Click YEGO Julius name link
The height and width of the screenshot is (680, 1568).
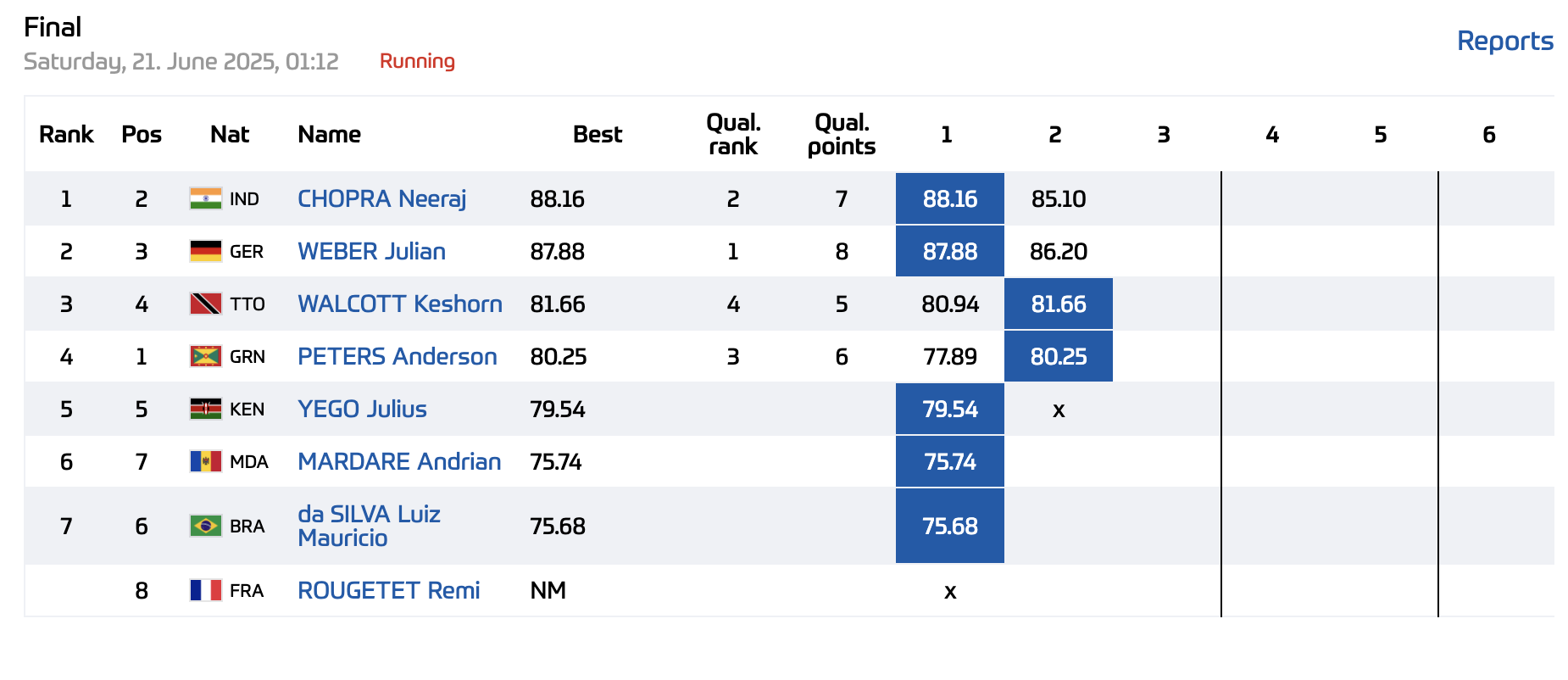tap(362, 409)
